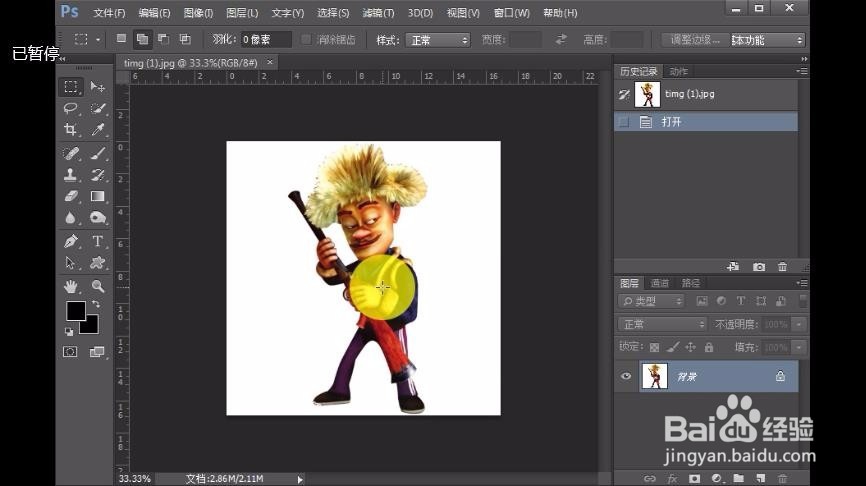Open the 文件(F) menu
Viewport: 866px width, 486px height.
(x=109, y=13)
